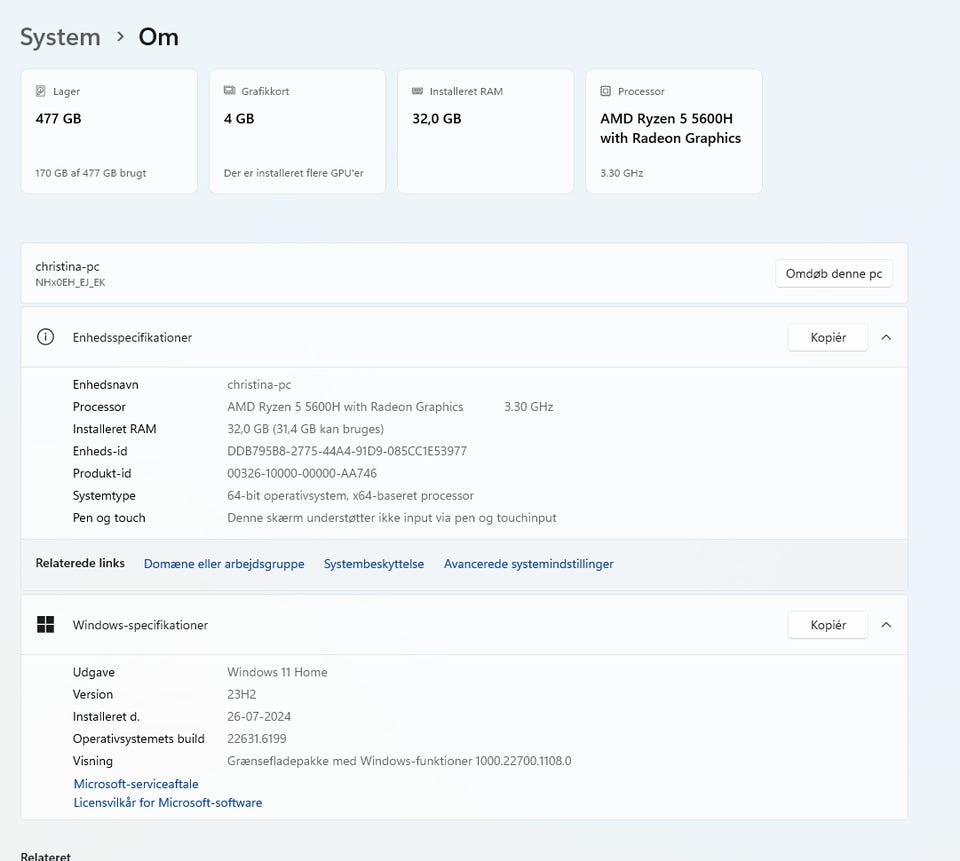Open Licensvilkår for Microsoft-software link
960x861 pixels.
pyautogui.click(x=168, y=802)
